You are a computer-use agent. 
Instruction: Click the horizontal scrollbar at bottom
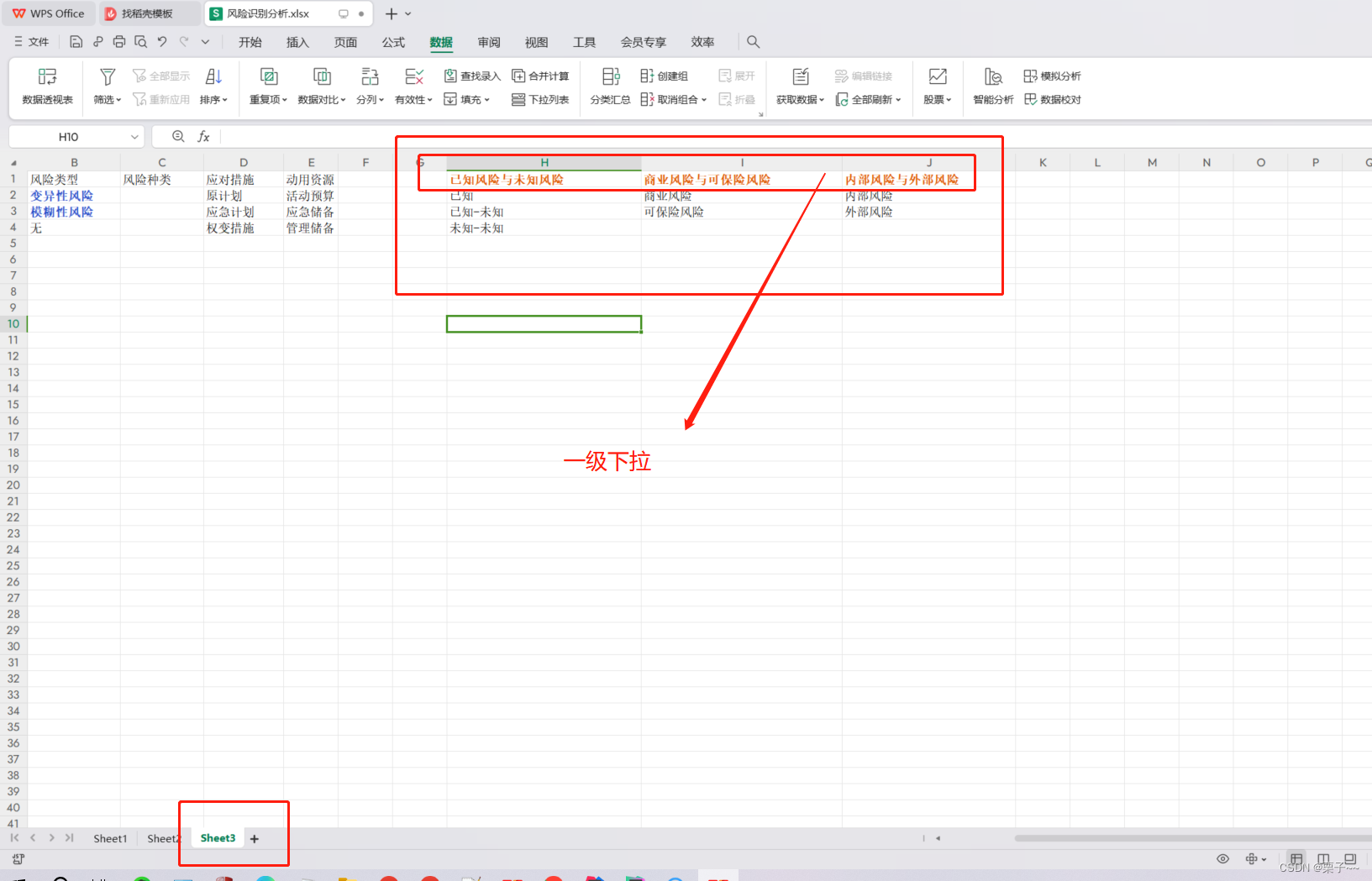1193,838
